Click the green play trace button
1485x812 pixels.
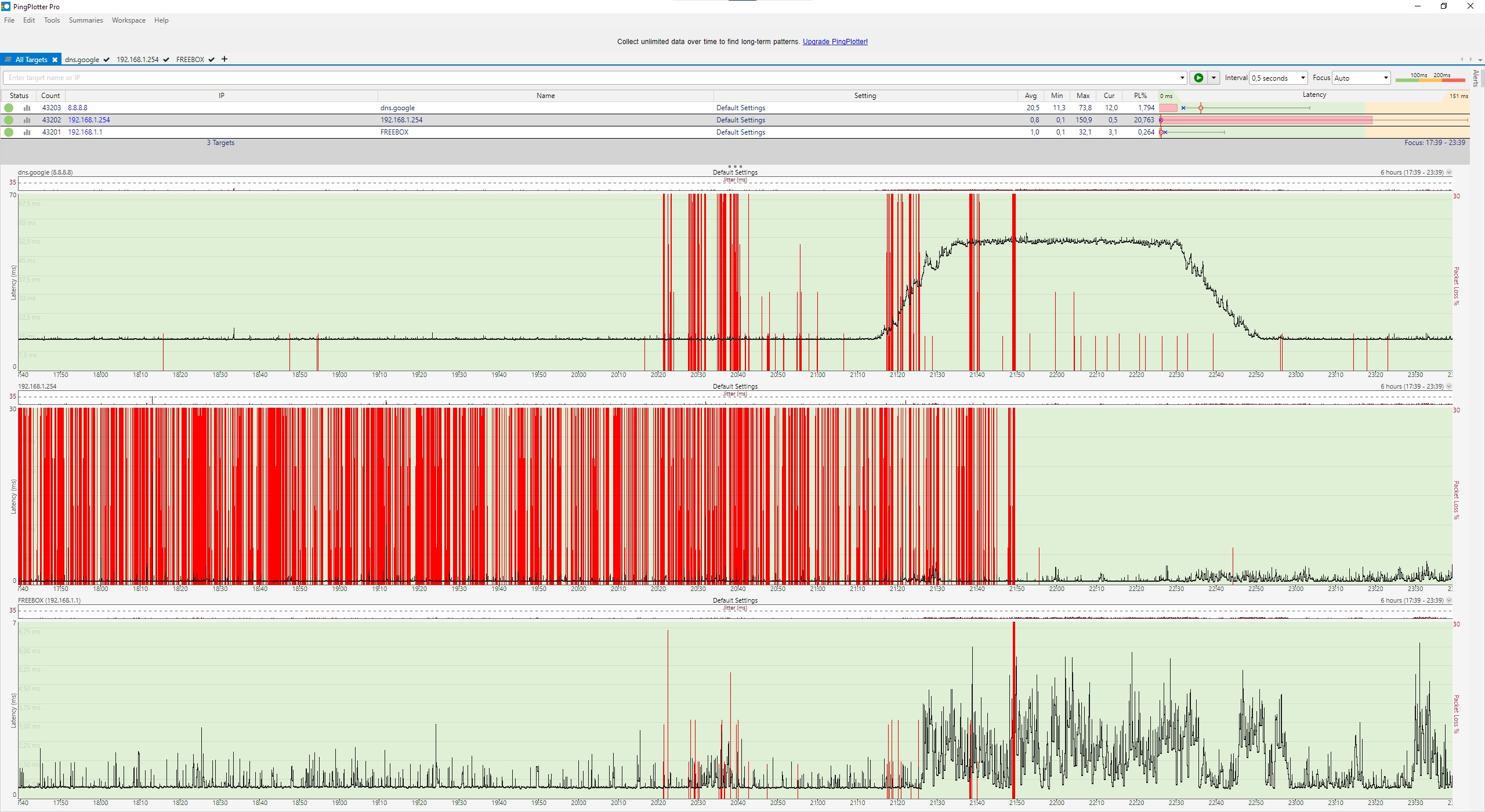point(1198,78)
